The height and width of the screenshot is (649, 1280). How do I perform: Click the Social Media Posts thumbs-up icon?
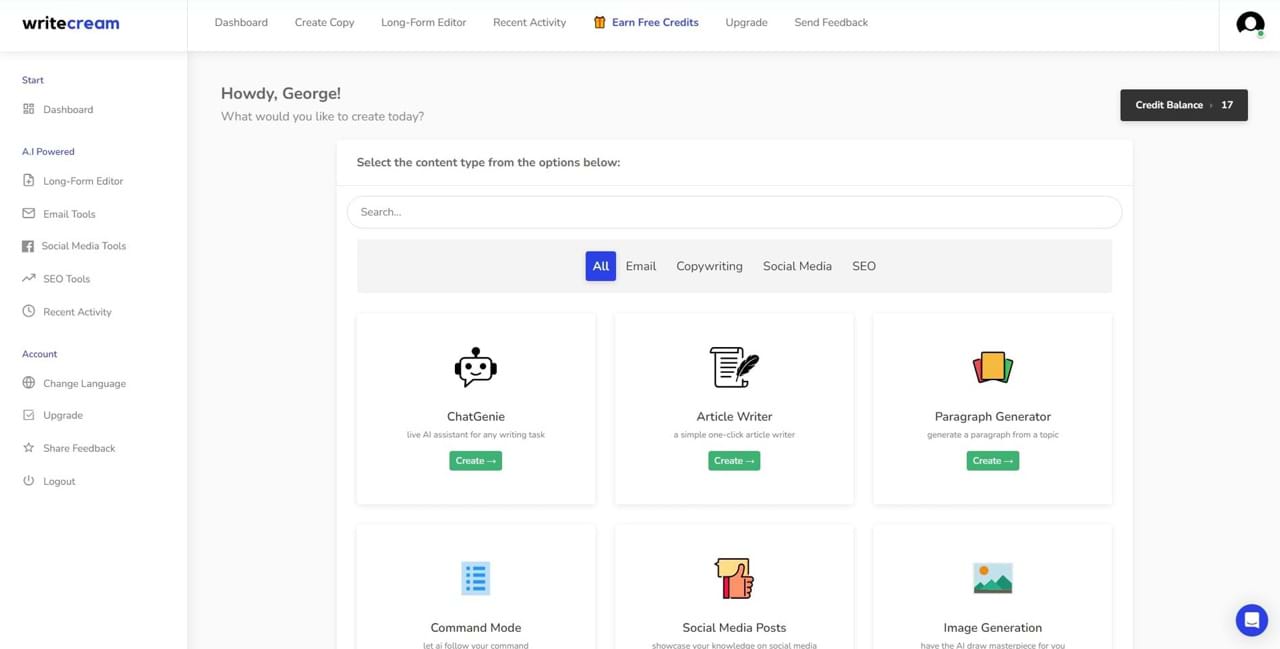click(x=734, y=578)
